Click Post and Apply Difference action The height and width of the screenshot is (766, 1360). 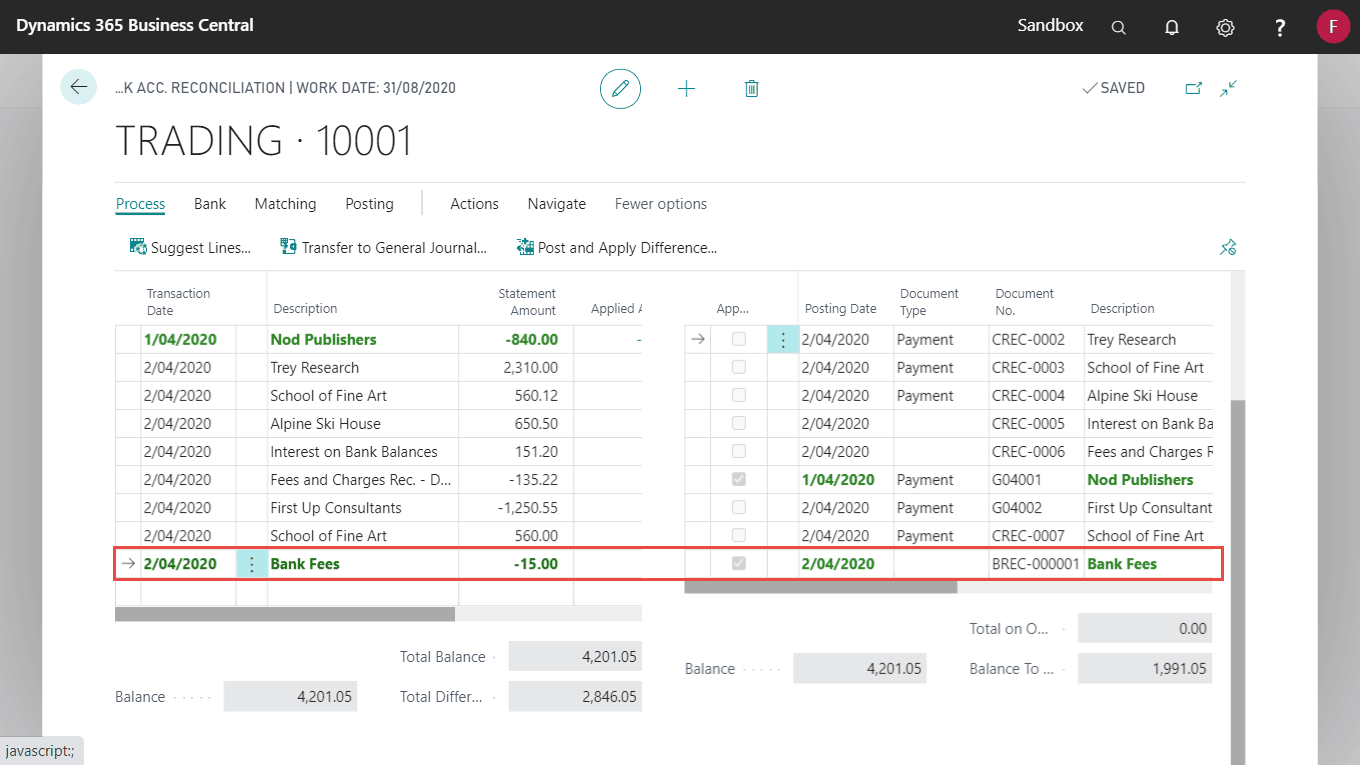click(617, 247)
